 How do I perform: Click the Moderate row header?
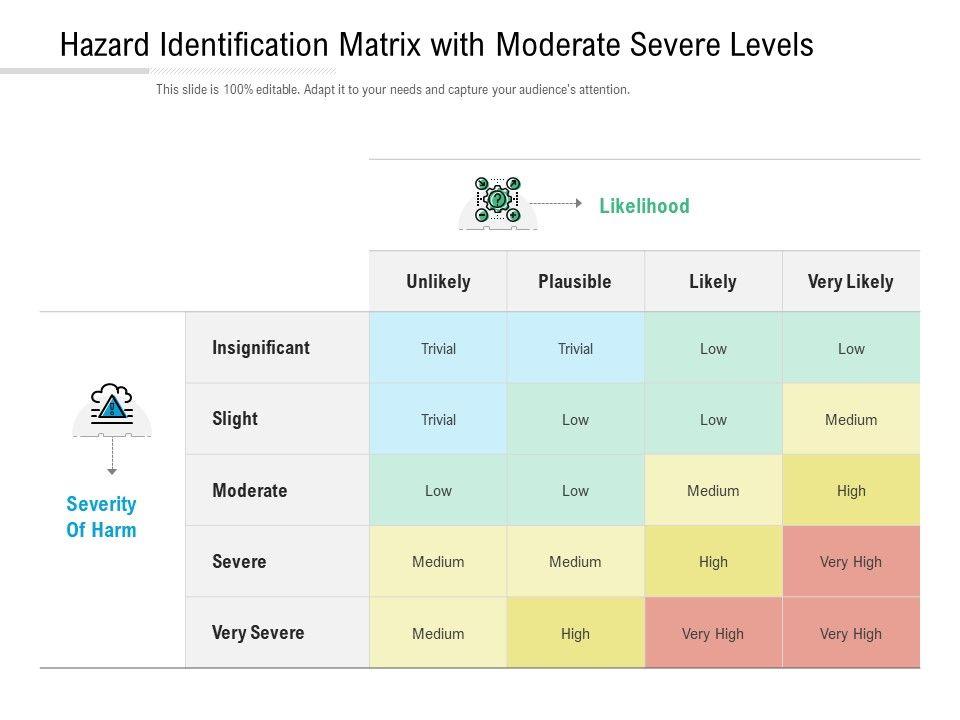[250, 491]
